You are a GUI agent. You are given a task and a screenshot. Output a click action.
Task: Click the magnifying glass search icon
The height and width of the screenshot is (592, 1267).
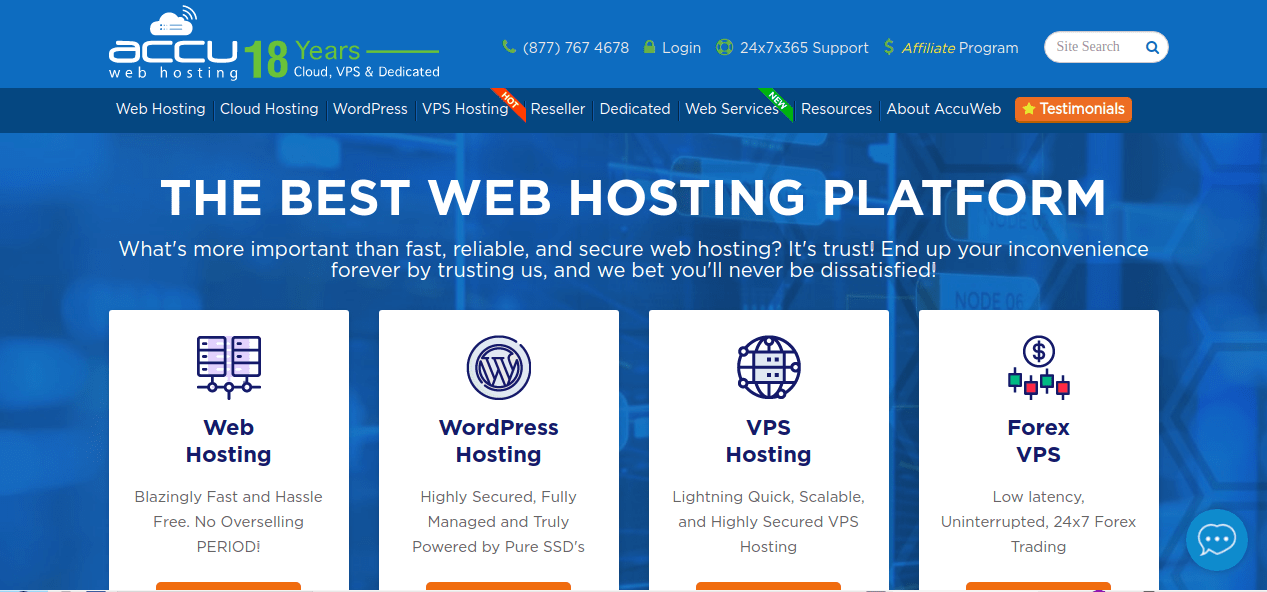coord(1152,47)
